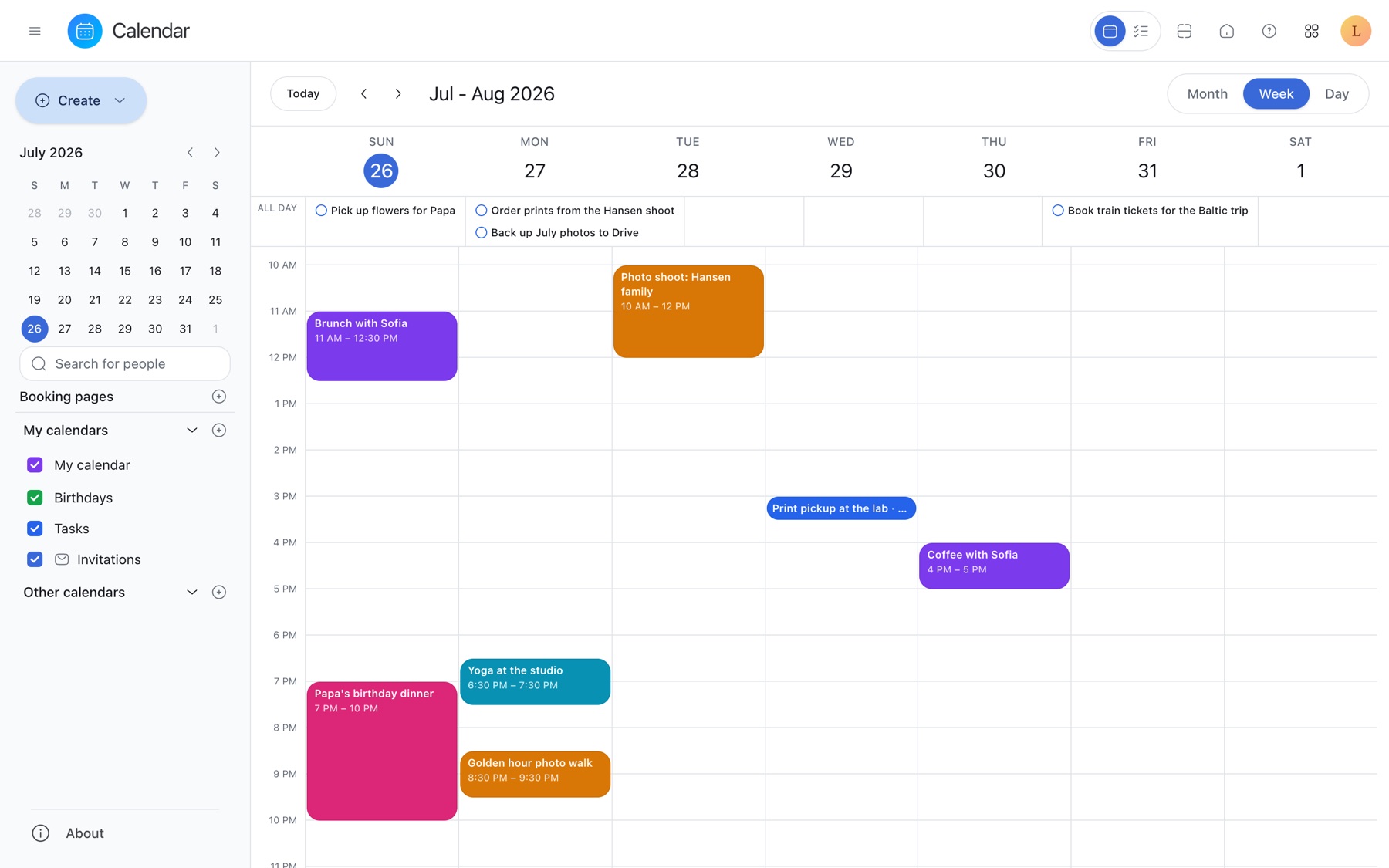
Task: Uncheck the Tasks calendar checkbox
Action: [35, 529]
